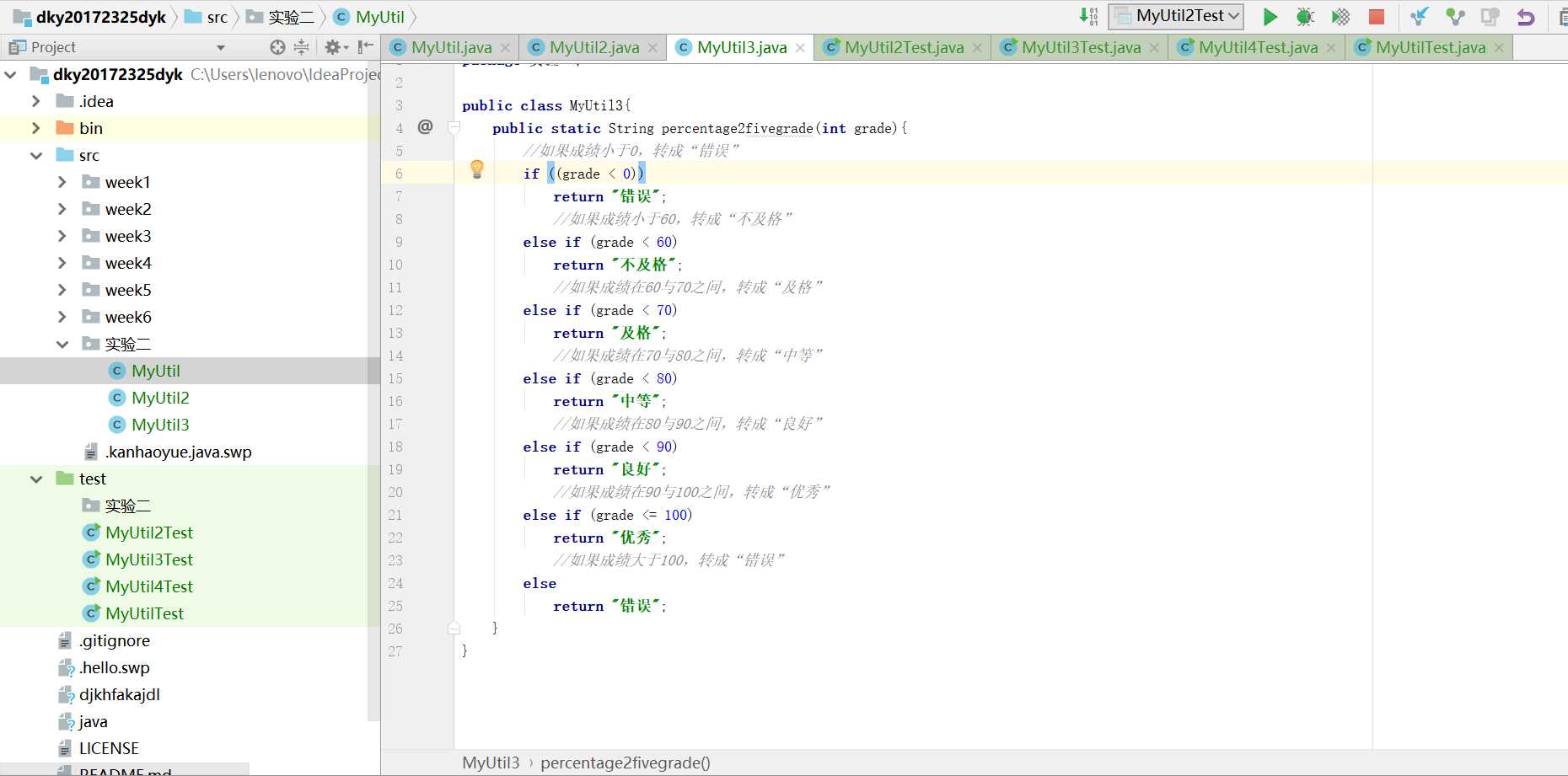Click the purple revert arrow icon
The height and width of the screenshot is (776, 1568).
point(1526,17)
